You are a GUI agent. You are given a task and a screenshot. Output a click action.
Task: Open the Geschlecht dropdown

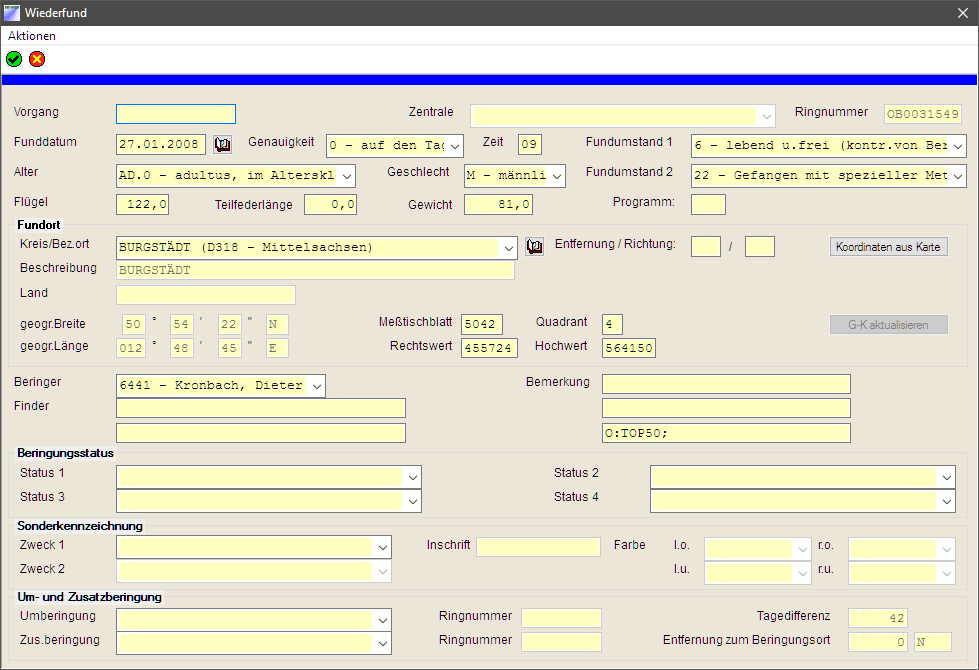coord(557,176)
